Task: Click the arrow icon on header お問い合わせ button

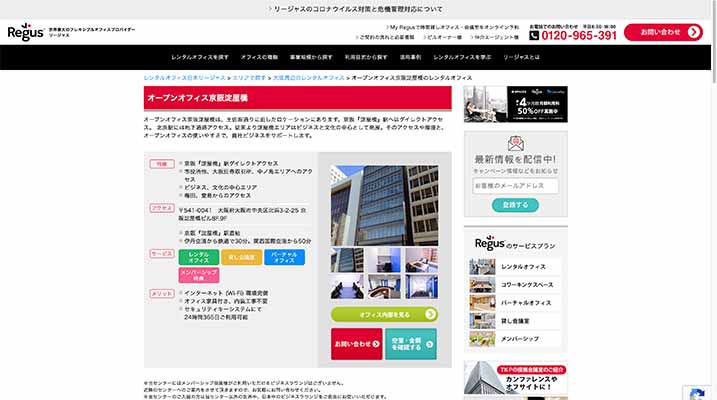Action: 693,32
